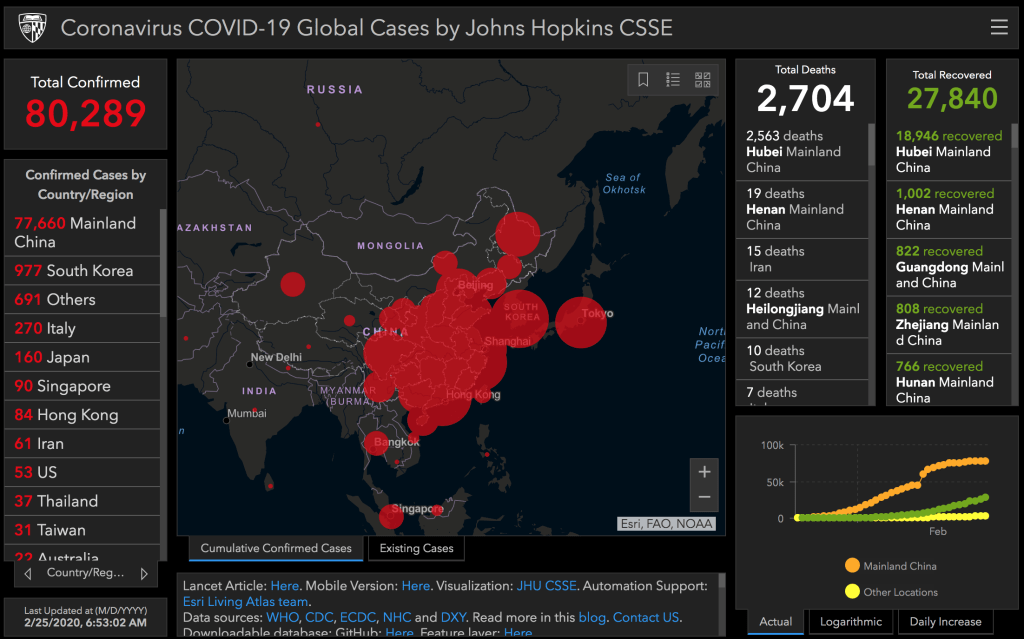Viewport: 1024px width, 639px height.
Task: Select 84 Hong Kong row
Action: click(x=82, y=414)
